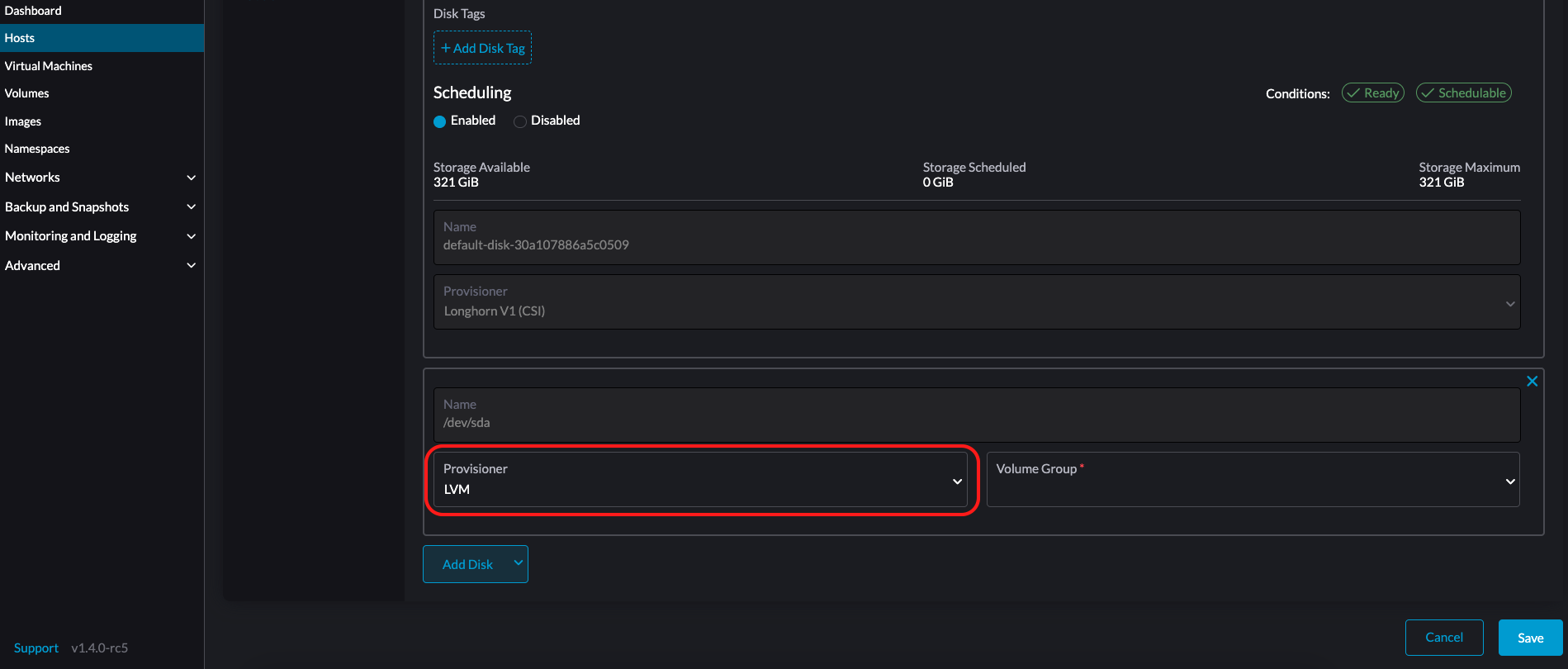Click the Ready condition badge

click(1372, 93)
